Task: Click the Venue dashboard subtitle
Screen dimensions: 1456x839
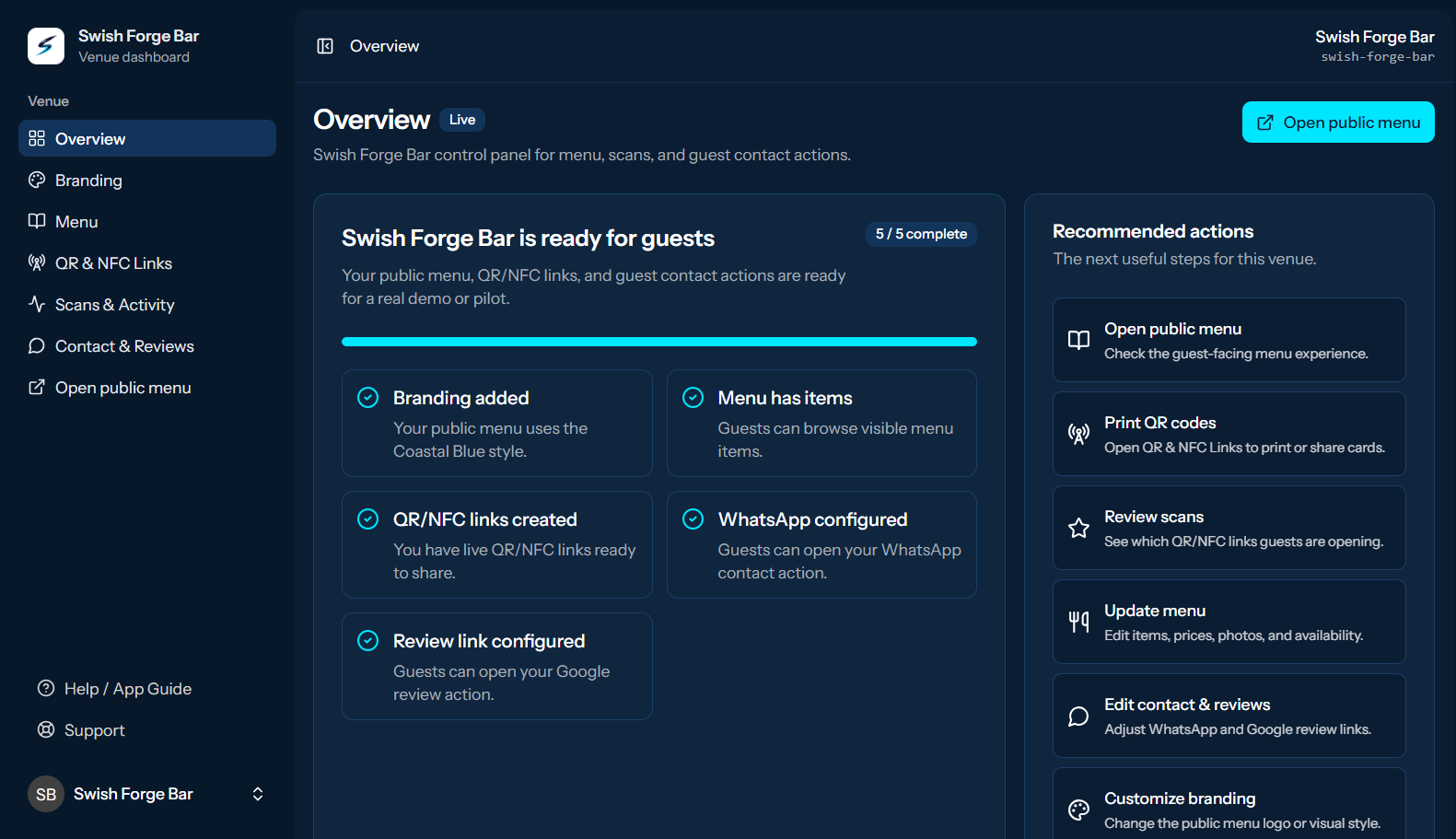Action: coord(134,57)
